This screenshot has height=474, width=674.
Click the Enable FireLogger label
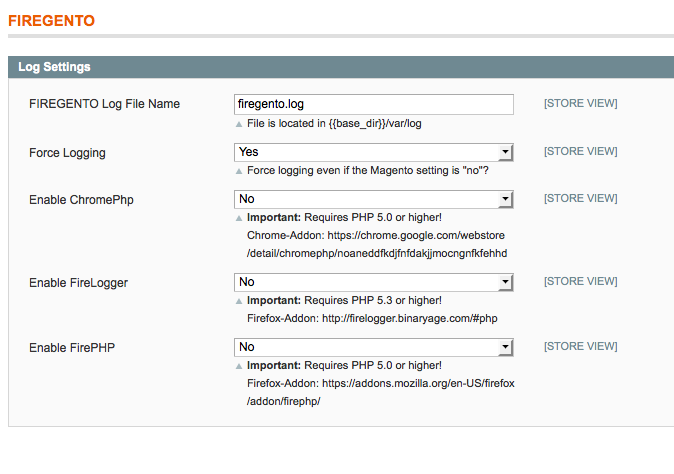[79, 283]
